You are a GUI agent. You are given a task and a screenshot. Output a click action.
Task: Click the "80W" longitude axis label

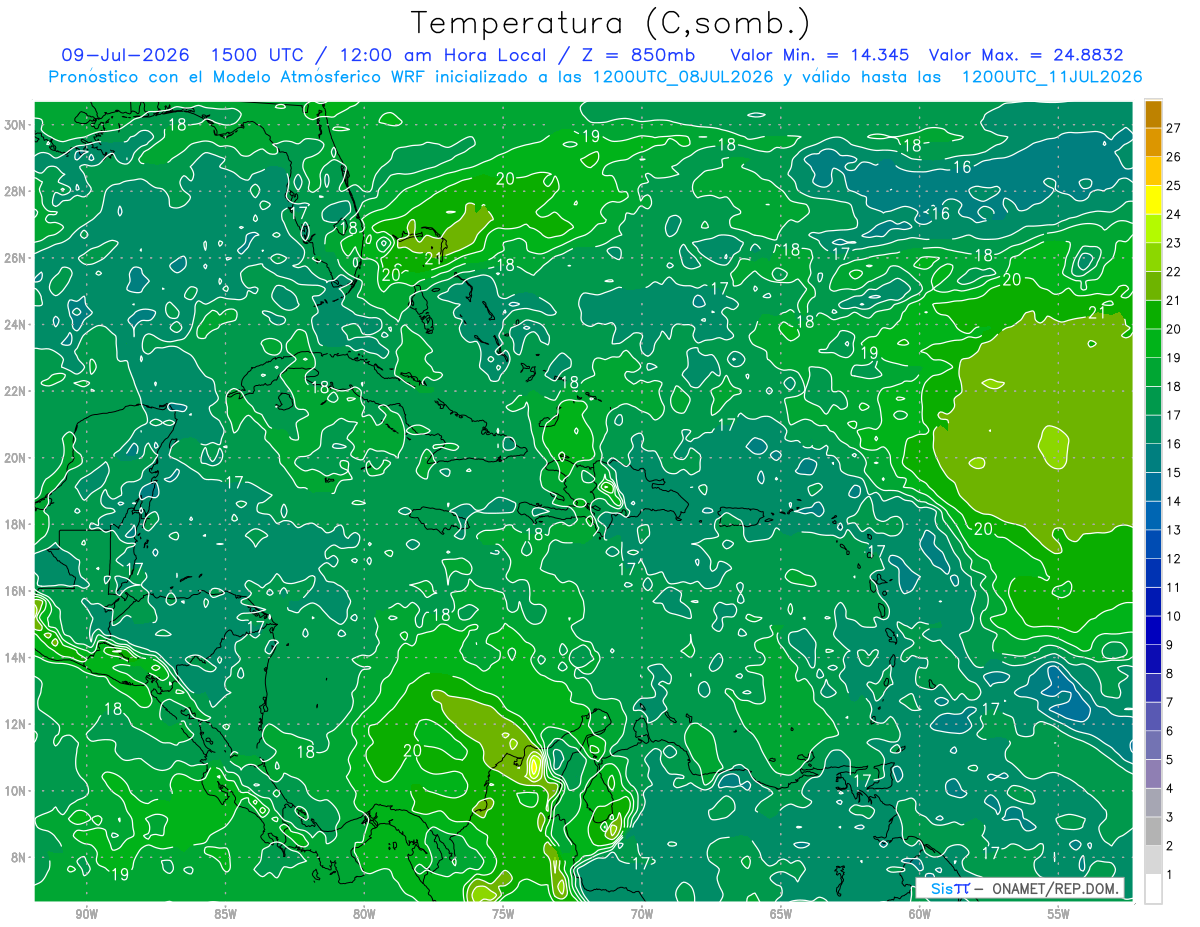tap(364, 915)
